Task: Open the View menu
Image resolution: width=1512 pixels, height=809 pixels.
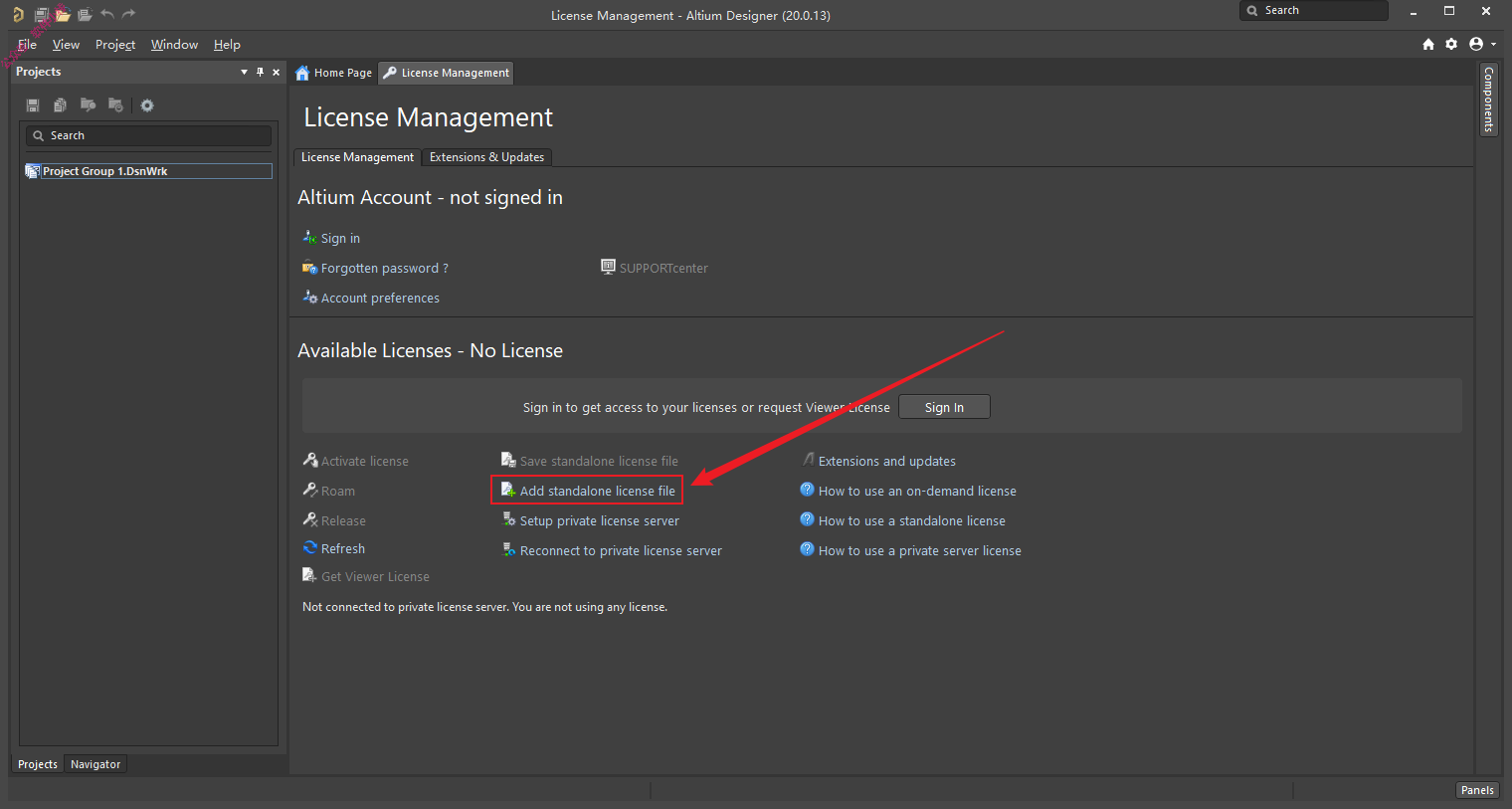Action: coord(66,45)
